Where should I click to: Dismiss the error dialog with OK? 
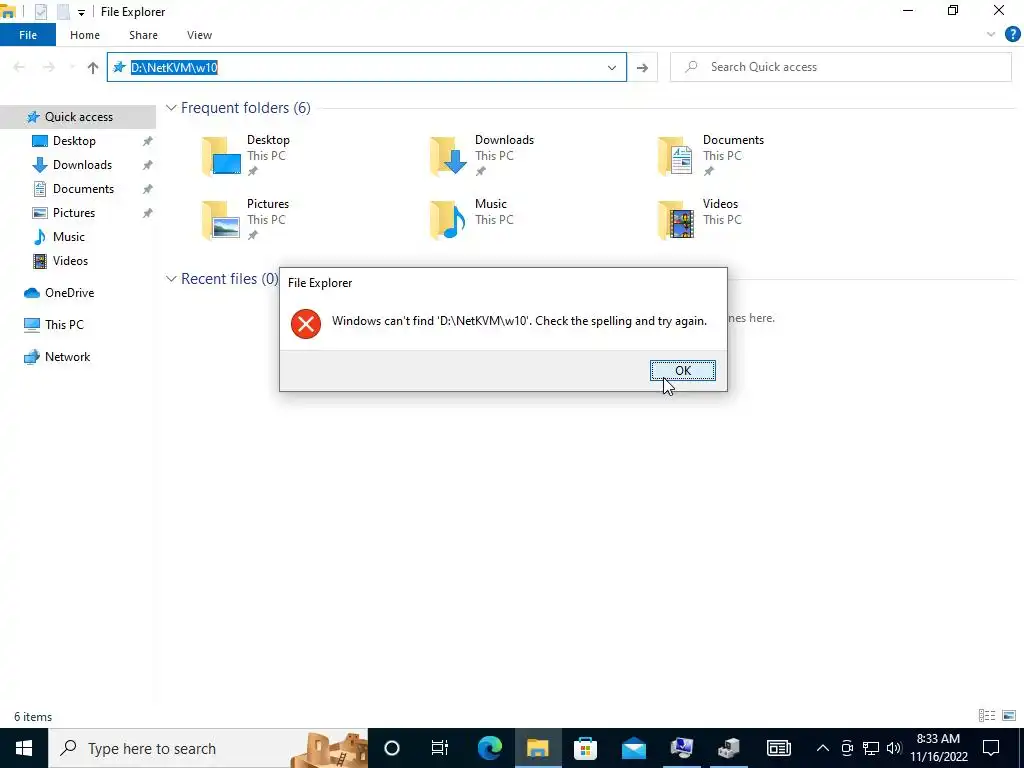(x=682, y=370)
